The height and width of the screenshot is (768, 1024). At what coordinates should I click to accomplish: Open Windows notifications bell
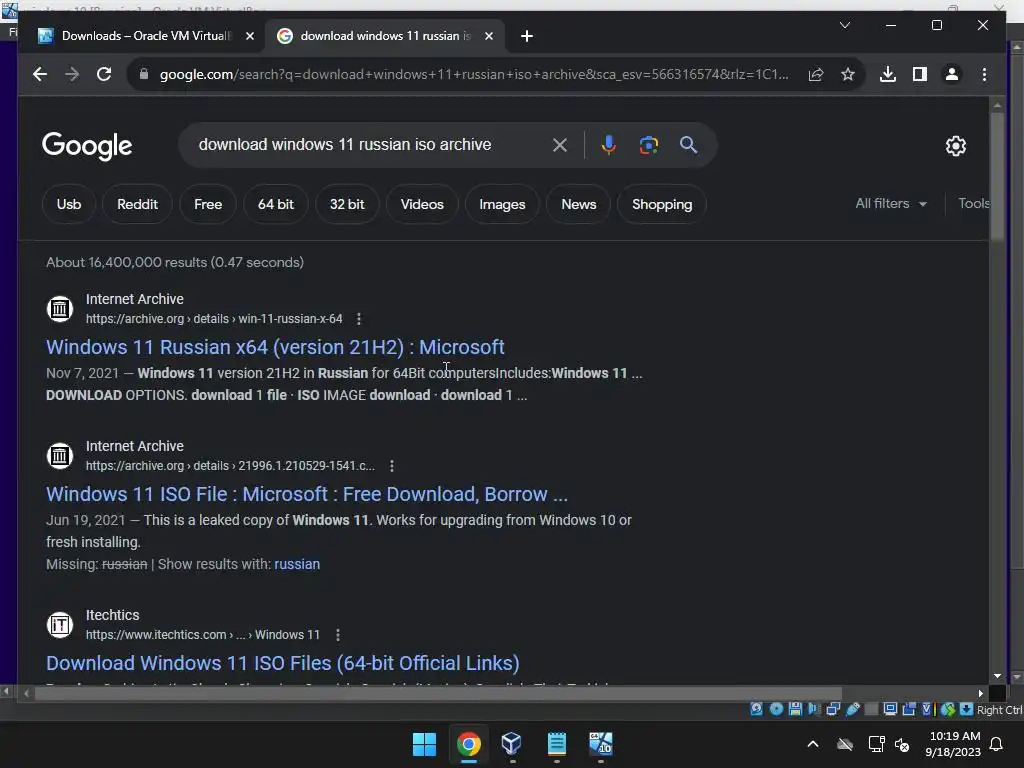point(997,744)
